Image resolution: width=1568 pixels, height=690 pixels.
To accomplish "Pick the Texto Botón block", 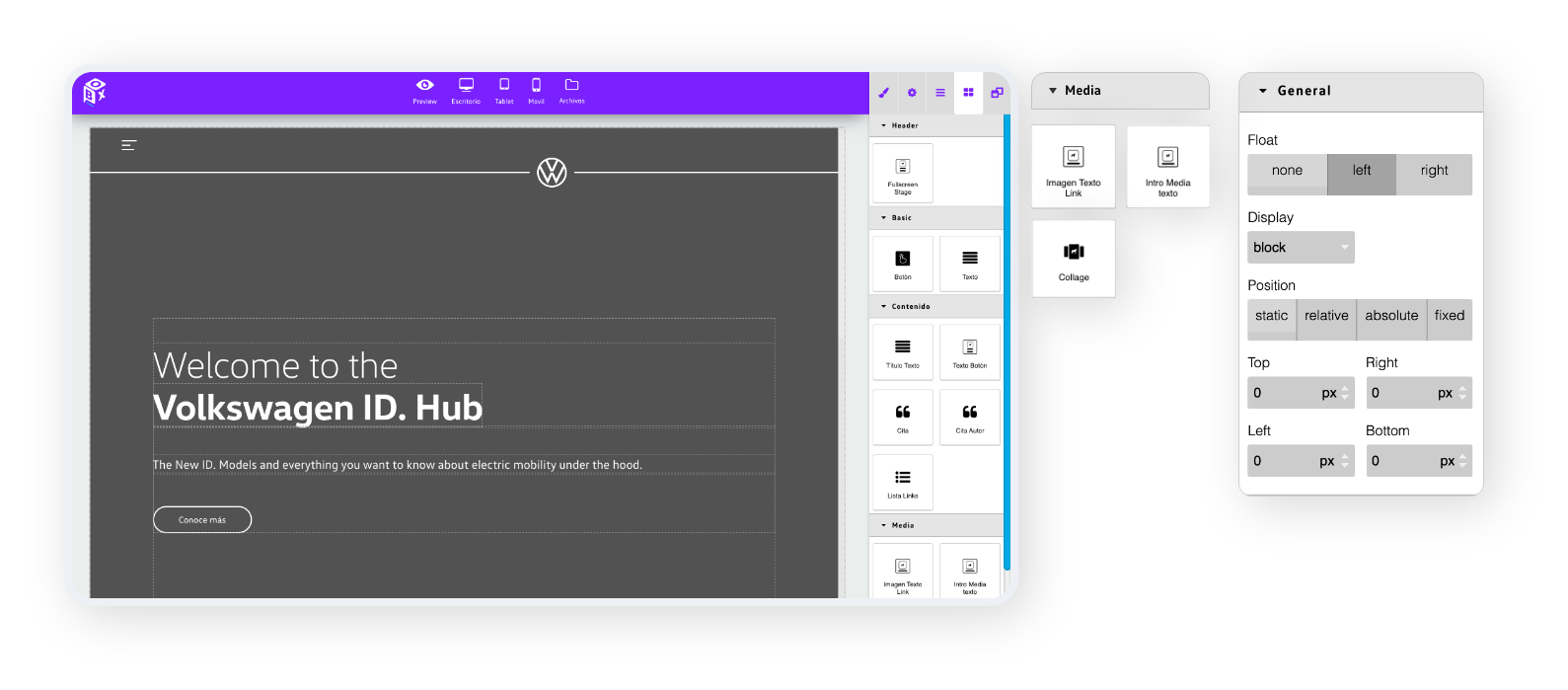I will coord(970,352).
